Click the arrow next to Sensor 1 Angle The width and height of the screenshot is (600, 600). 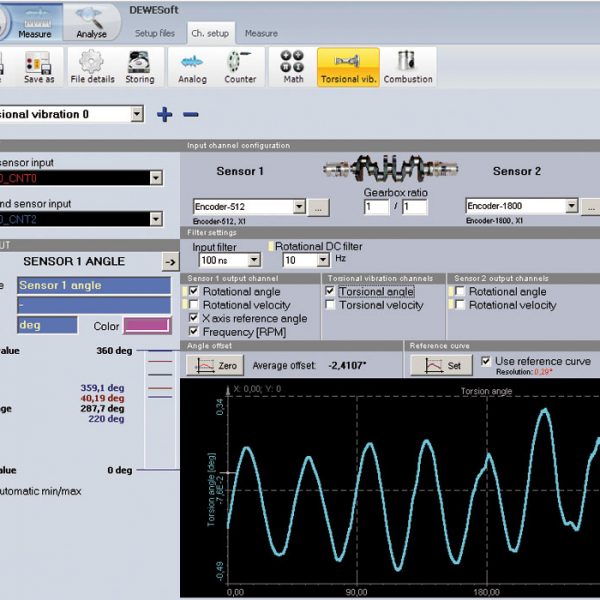pos(170,262)
